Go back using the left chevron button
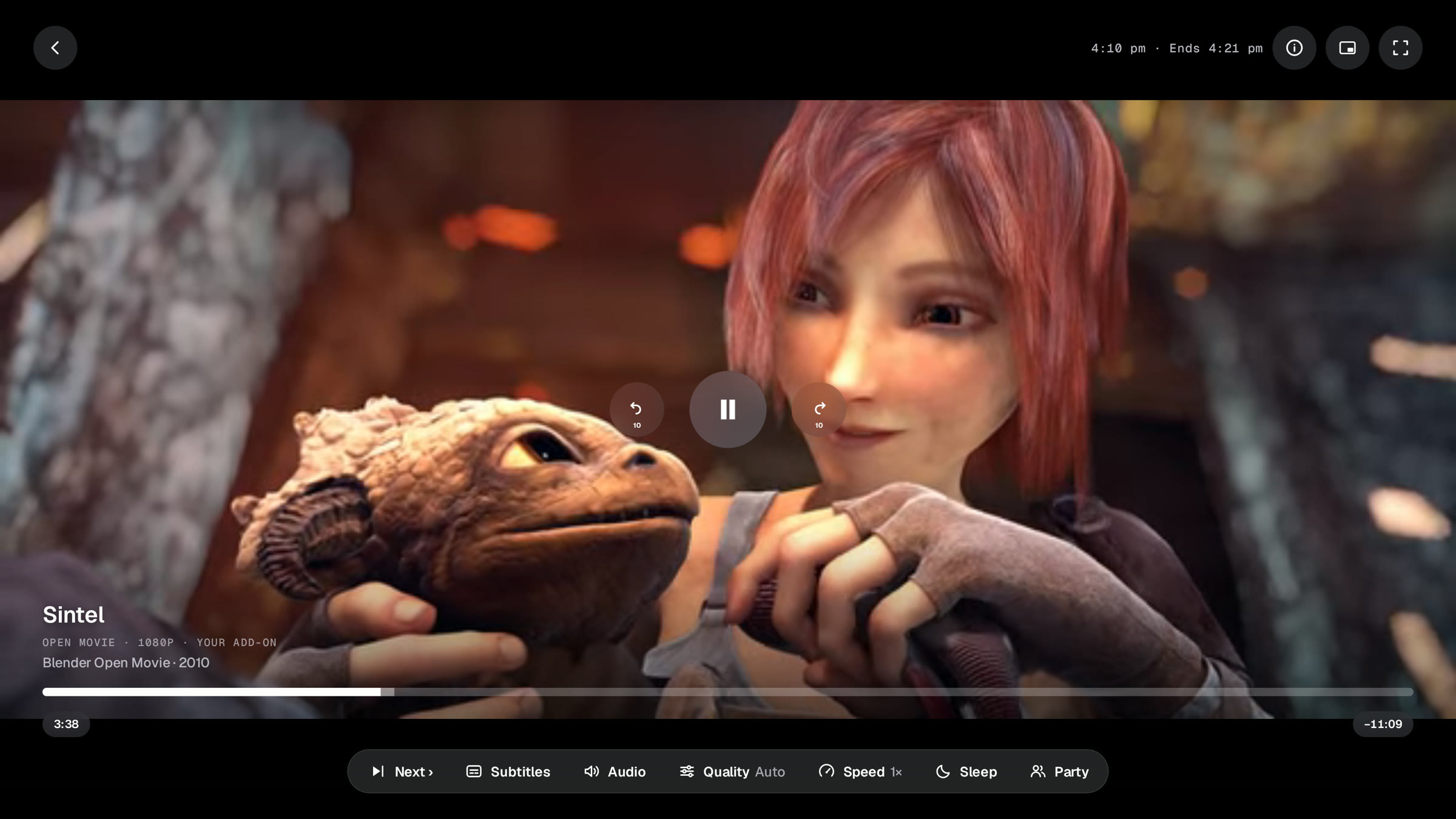 (55, 48)
